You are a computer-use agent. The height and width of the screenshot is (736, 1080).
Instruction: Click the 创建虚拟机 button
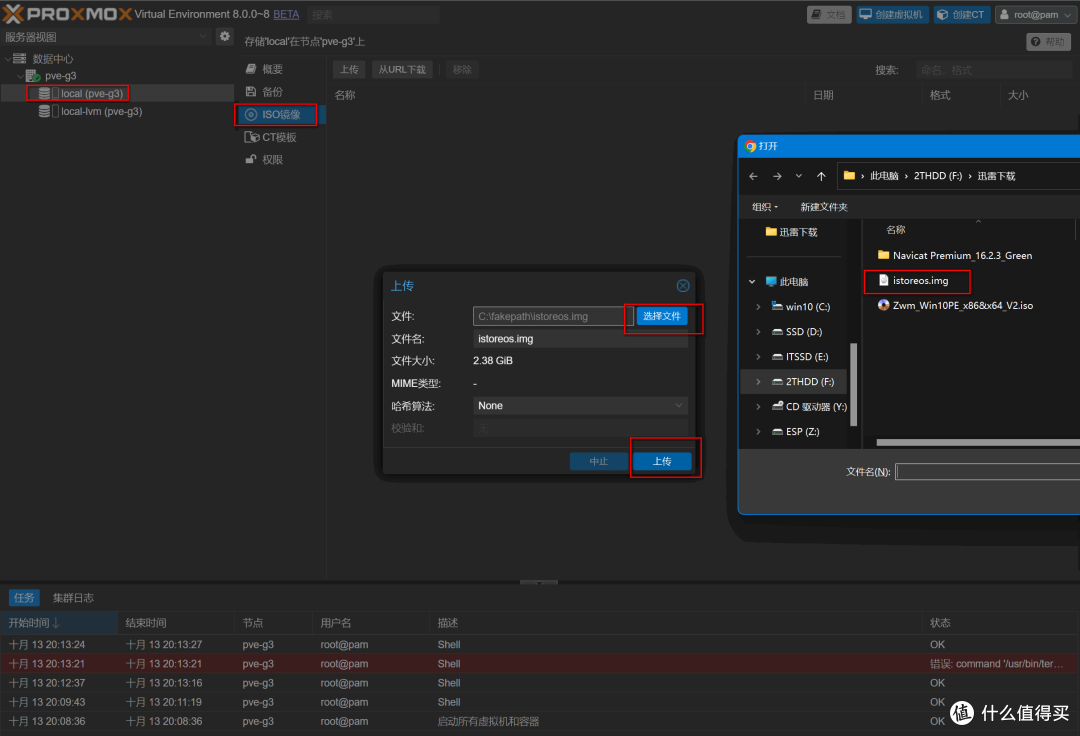coord(892,14)
